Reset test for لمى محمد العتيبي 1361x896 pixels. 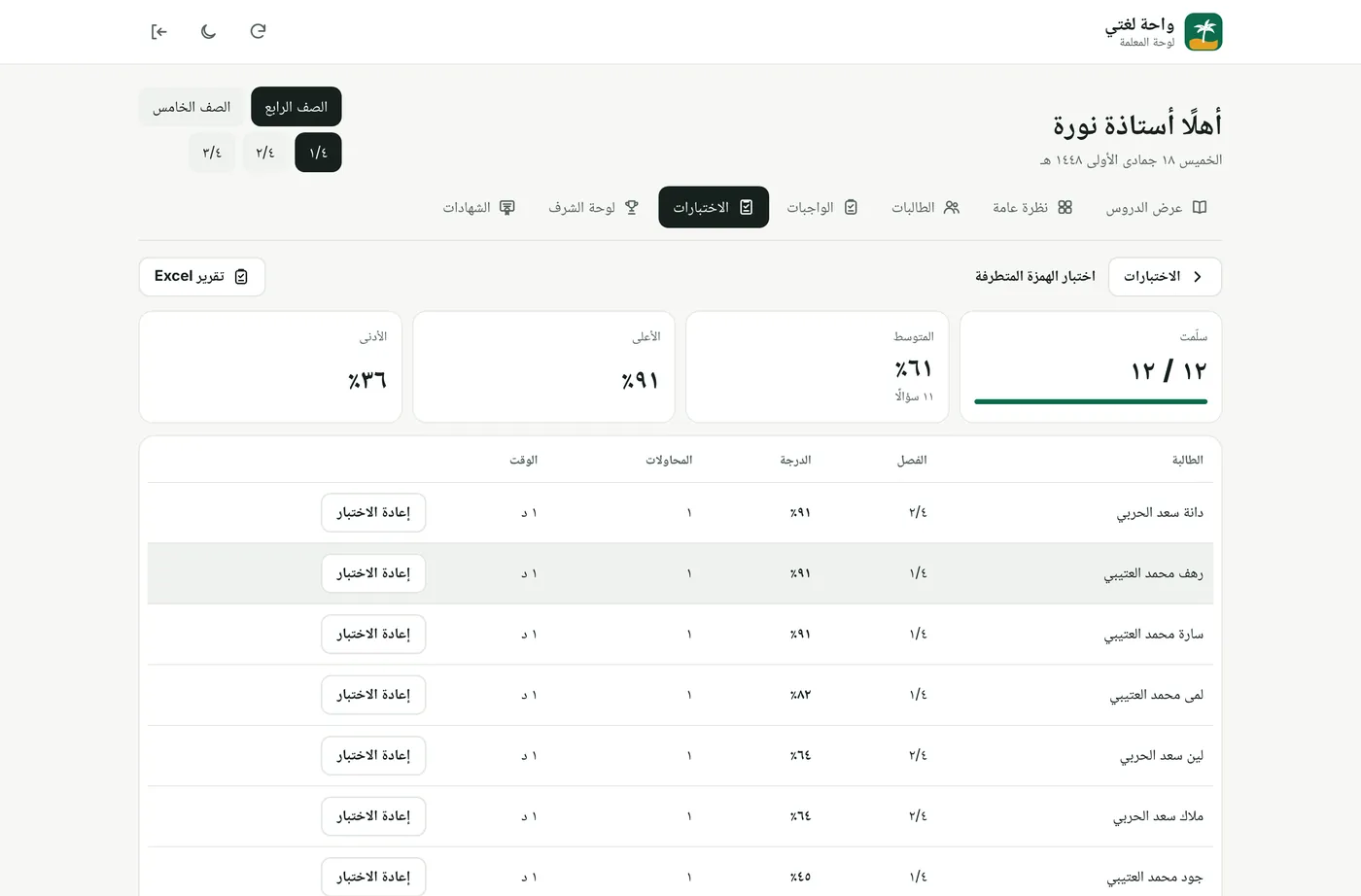coord(373,695)
